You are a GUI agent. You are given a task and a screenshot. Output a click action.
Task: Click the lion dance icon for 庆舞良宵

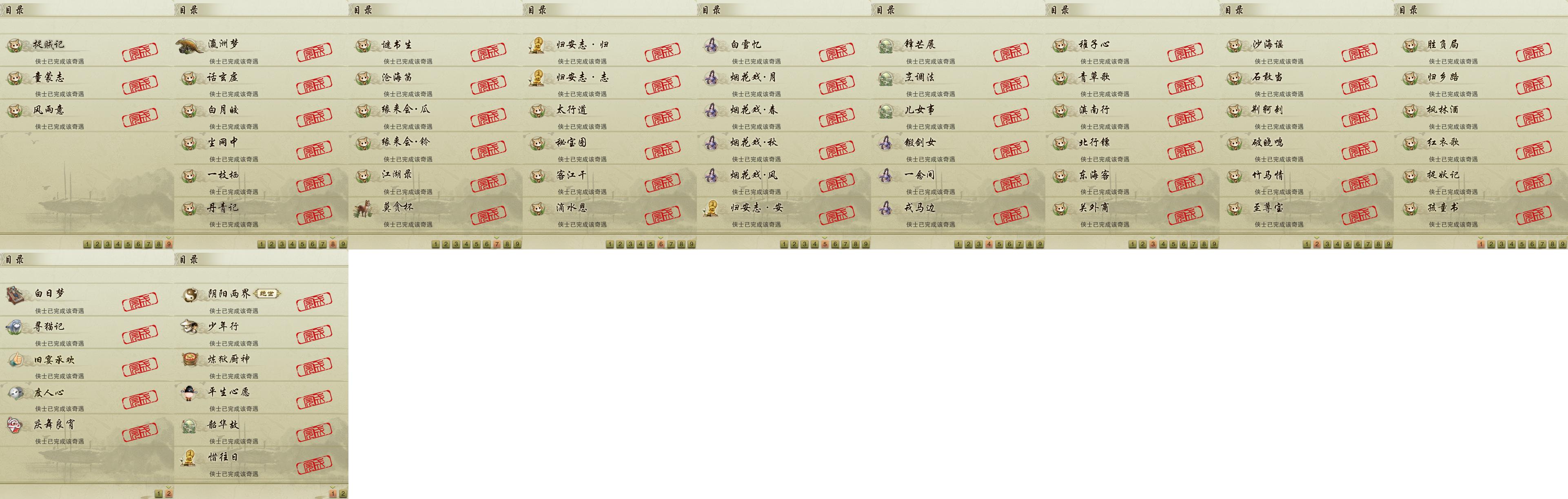pos(16,425)
